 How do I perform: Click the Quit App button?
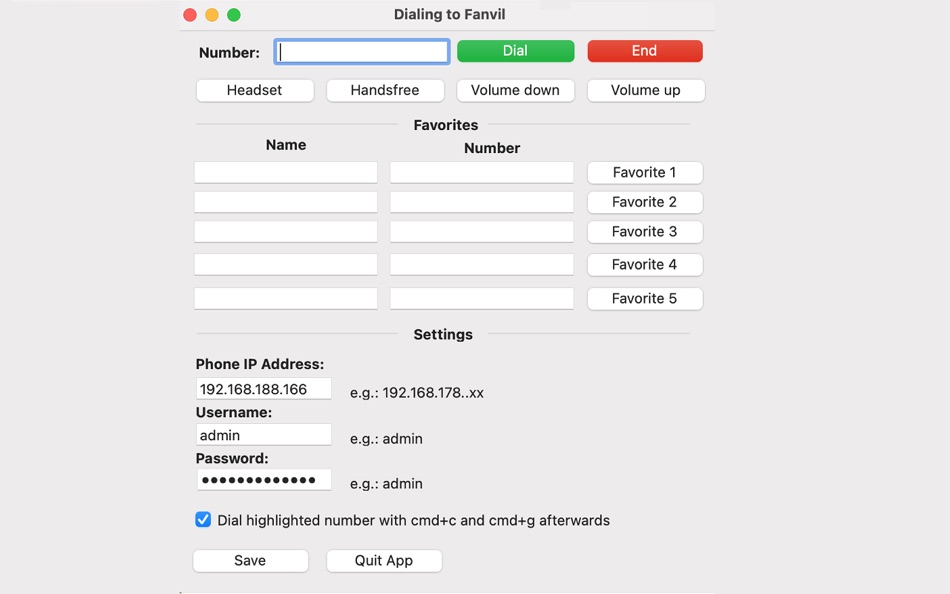[x=384, y=561]
